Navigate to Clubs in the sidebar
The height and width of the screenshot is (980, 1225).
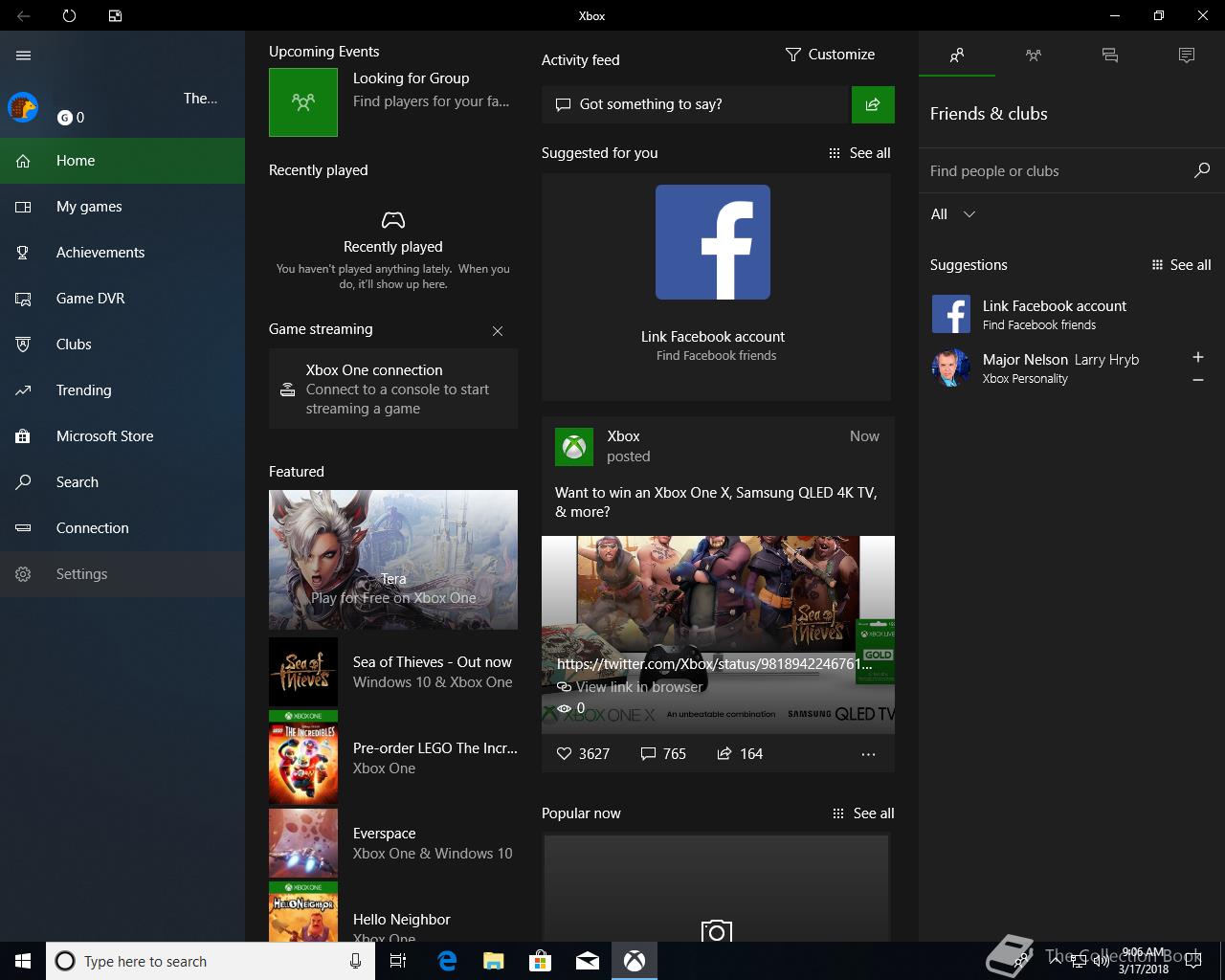tap(122, 345)
